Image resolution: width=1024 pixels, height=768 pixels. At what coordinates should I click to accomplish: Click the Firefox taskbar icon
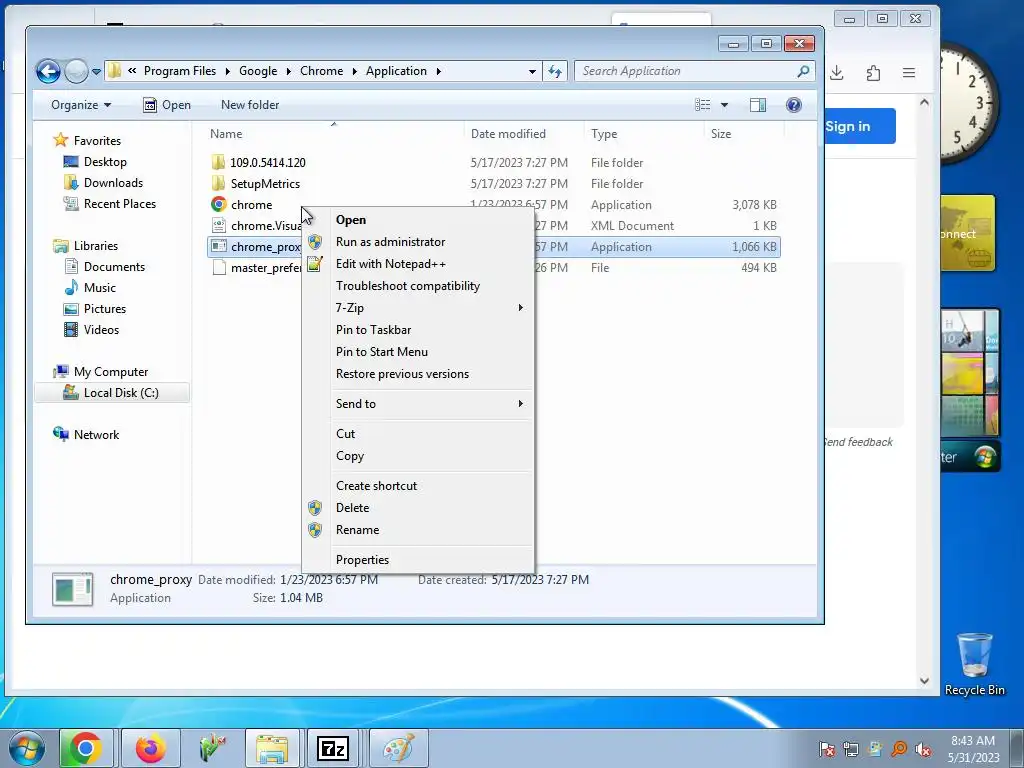(151, 748)
